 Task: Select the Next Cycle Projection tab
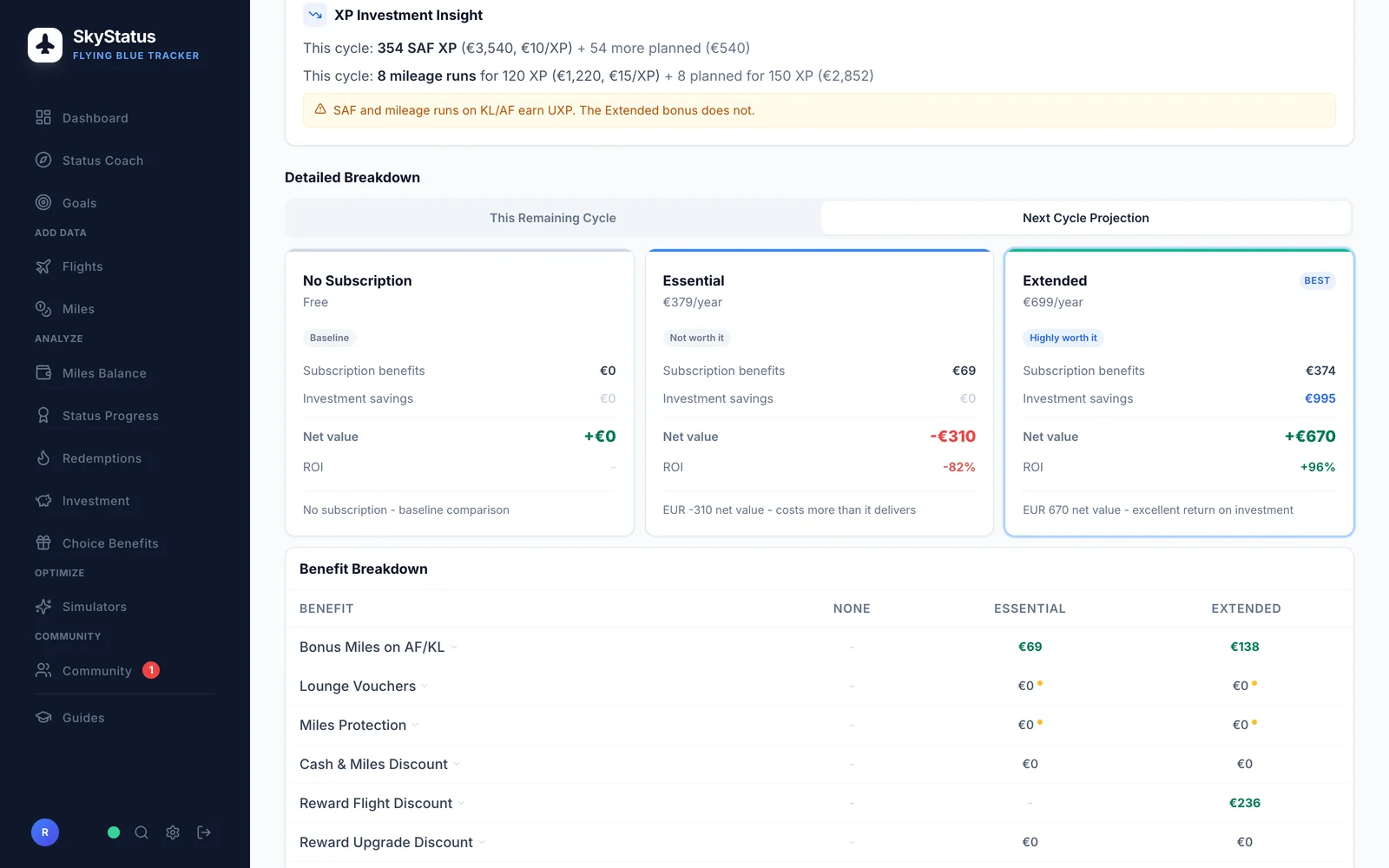pos(1086,218)
